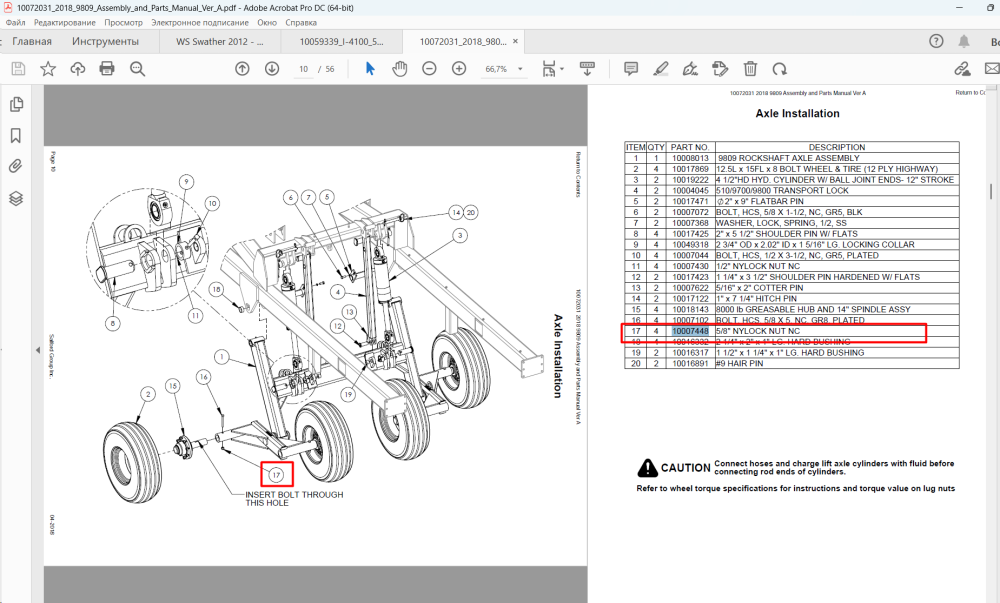Open the notifications bell

click(964, 41)
